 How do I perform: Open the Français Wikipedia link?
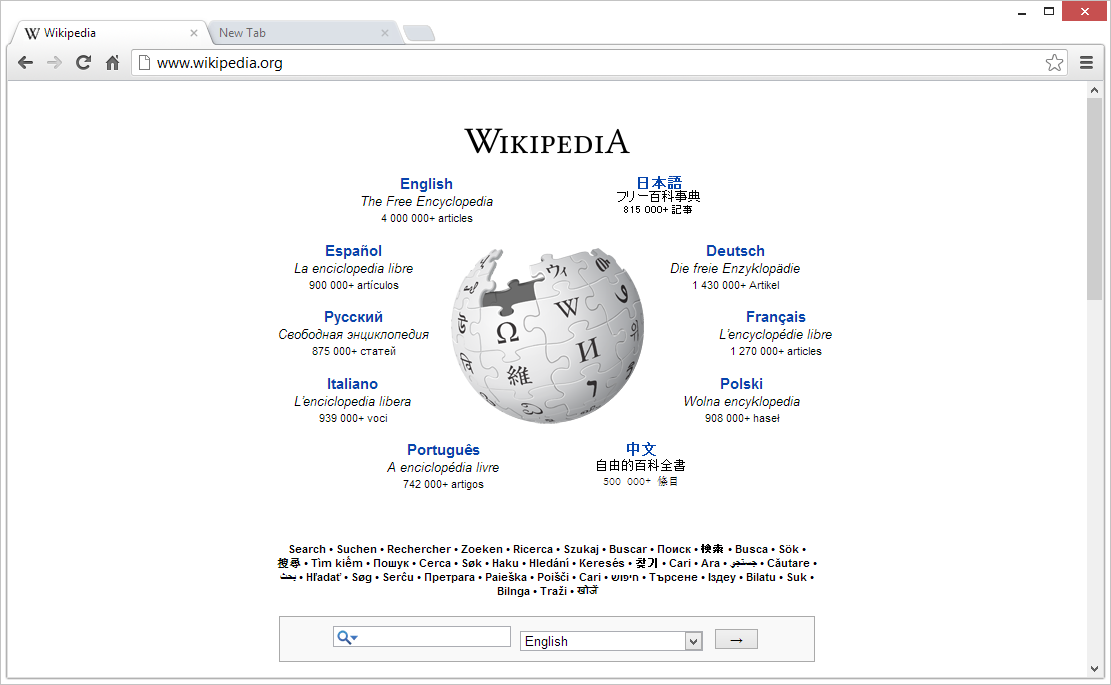[x=775, y=317]
